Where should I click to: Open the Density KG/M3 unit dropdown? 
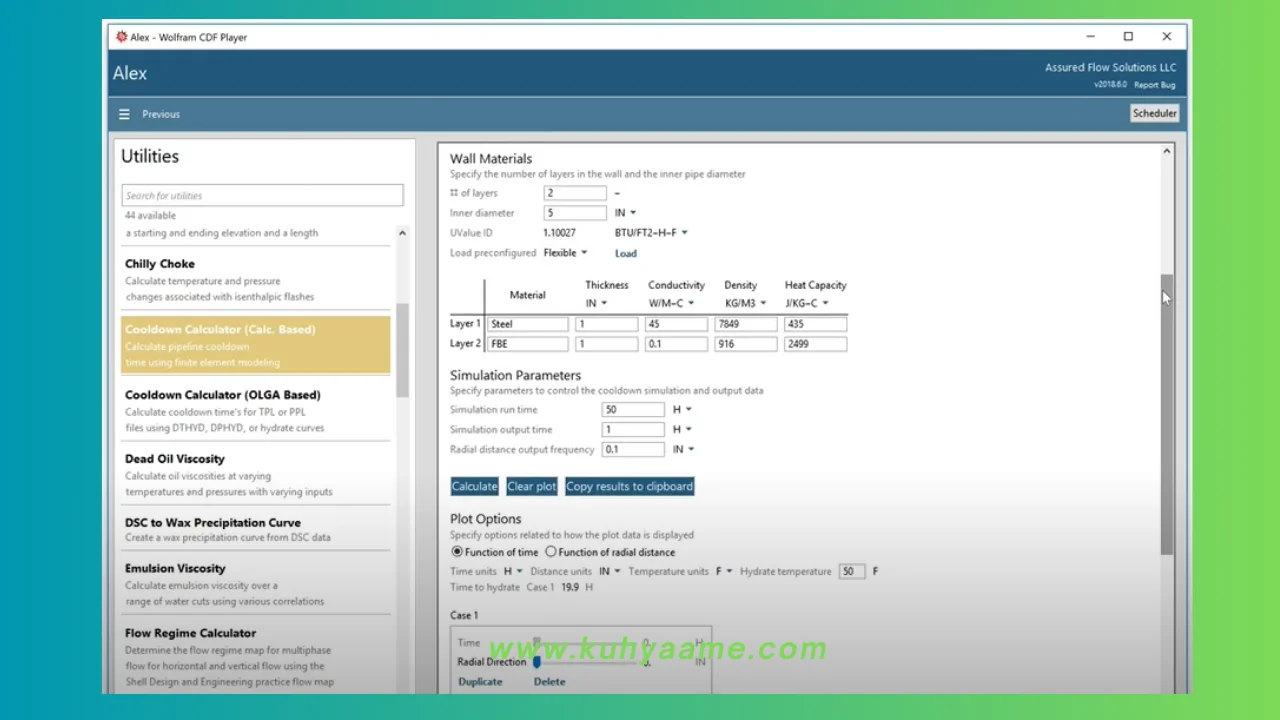pos(746,303)
